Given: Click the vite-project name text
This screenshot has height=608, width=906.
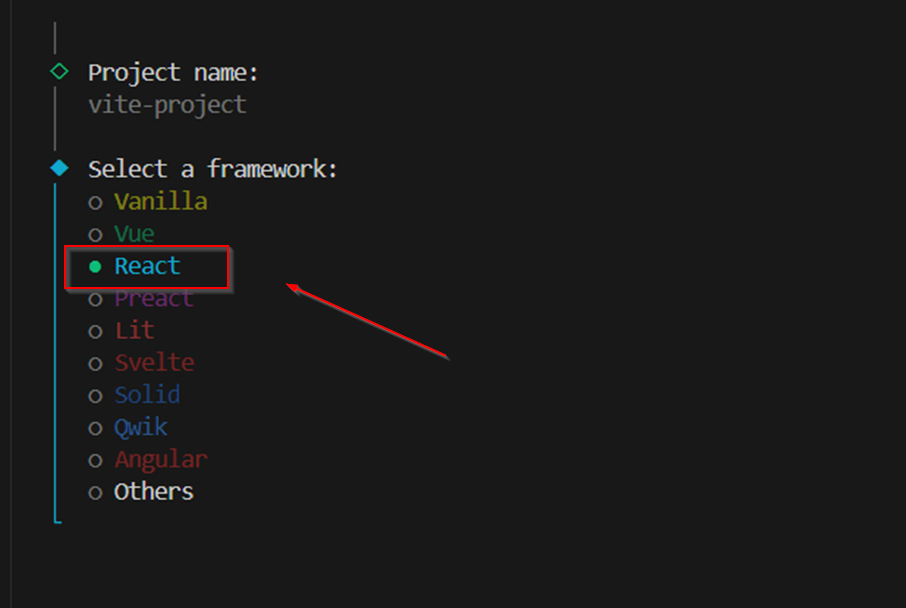Looking at the screenshot, I should [168, 105].
